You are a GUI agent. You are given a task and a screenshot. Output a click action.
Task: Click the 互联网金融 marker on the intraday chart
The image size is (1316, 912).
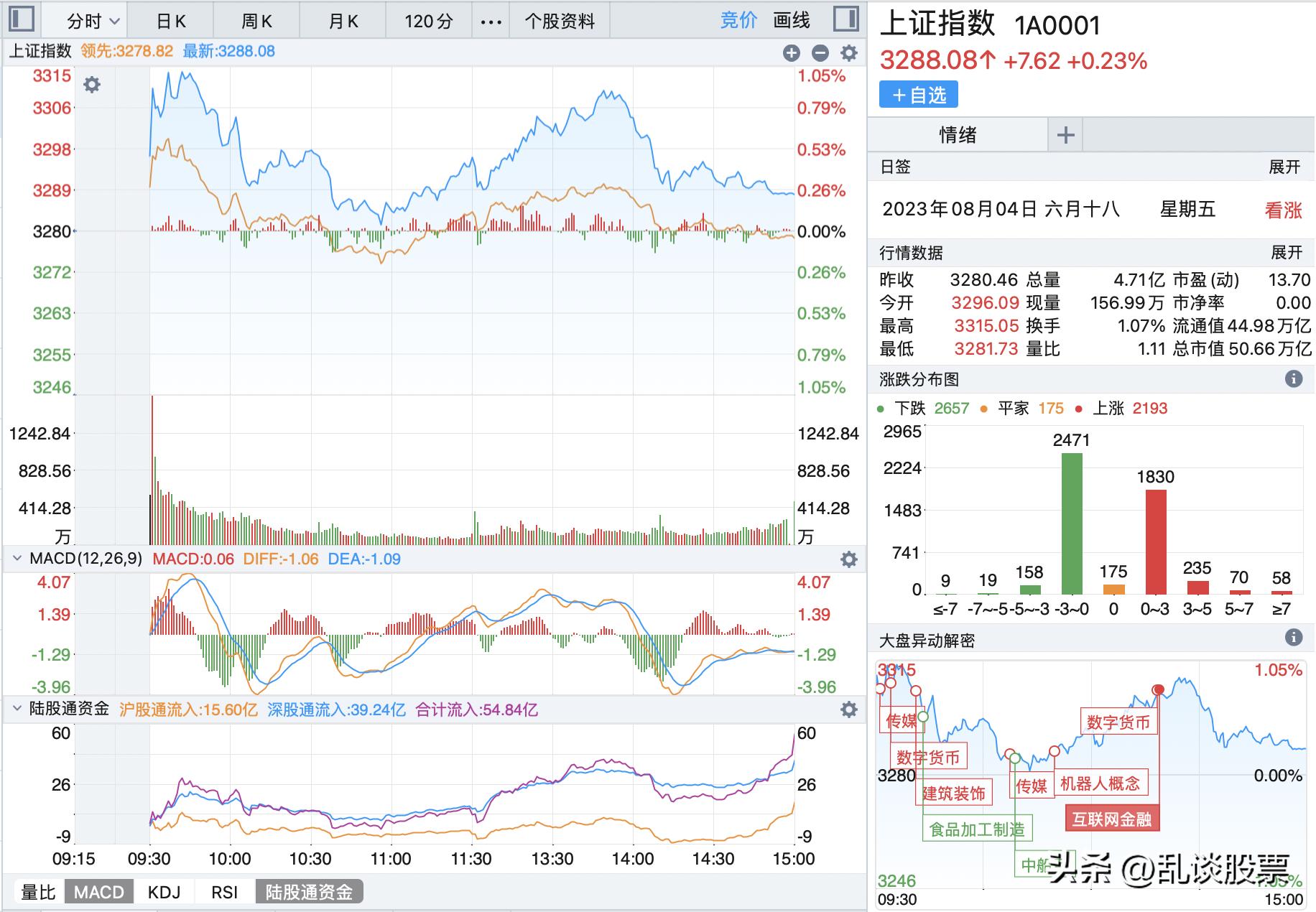[x=1111, y=818]
